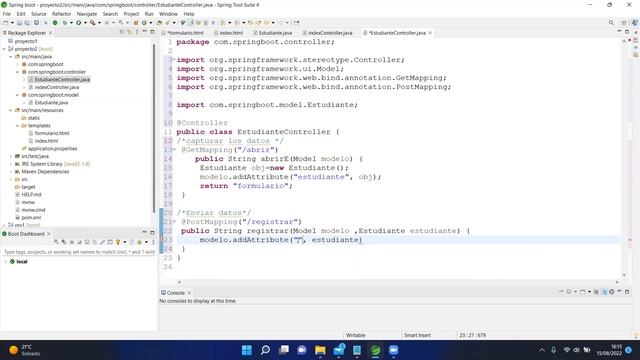Close the EstudianteController.java tab
The height and width of the screenshot is (360, 640).
coord(430,33)
